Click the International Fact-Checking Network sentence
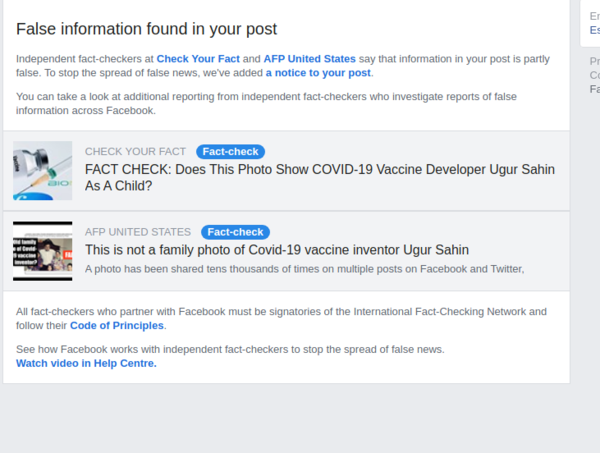This screenshot has height=453, width=600. pos(281,312)
